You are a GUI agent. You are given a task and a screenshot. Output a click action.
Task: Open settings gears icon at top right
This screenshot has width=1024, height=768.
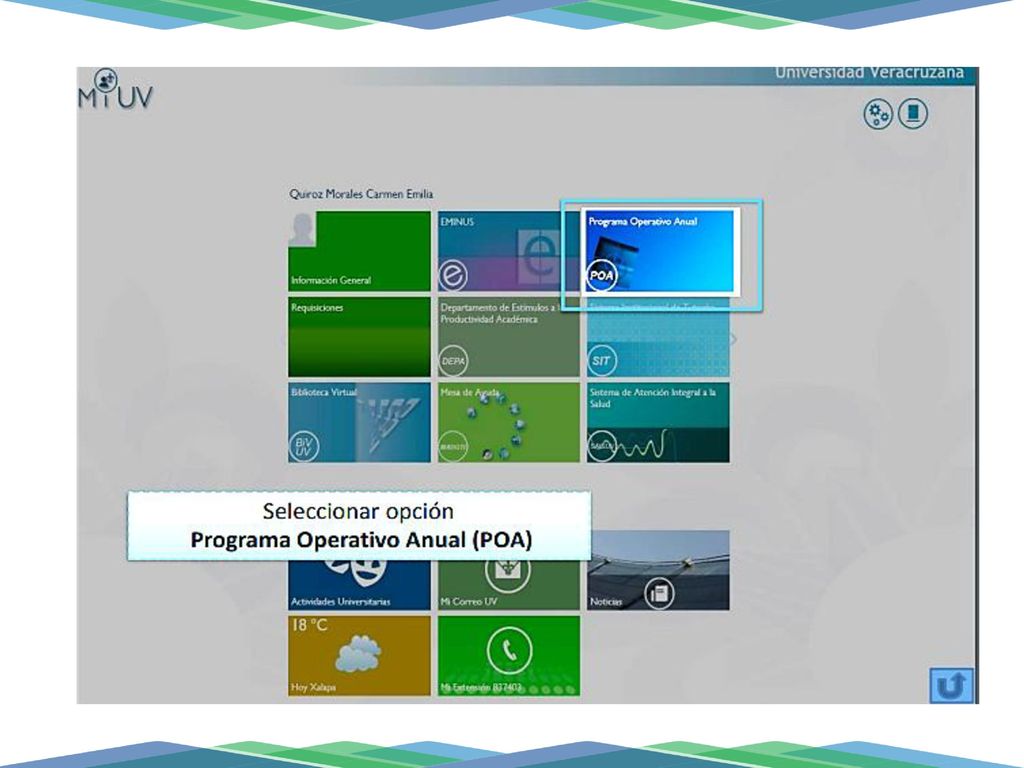[x=878, y=114]
